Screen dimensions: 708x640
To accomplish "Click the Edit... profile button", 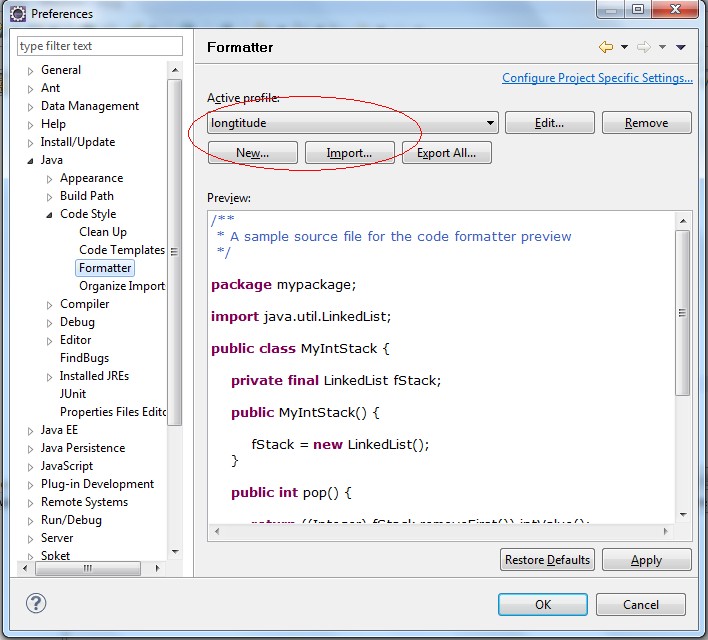I will [x=549, y=123].
